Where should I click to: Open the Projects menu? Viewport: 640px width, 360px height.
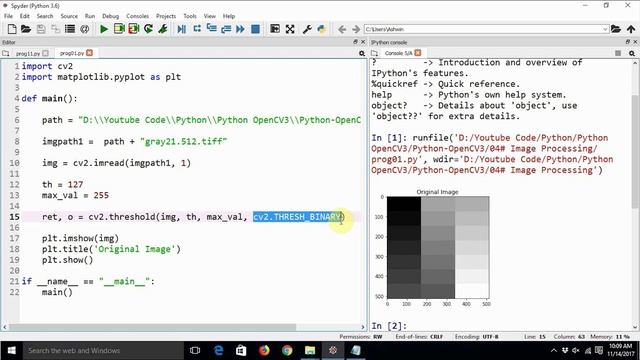[x=166, y=16]
